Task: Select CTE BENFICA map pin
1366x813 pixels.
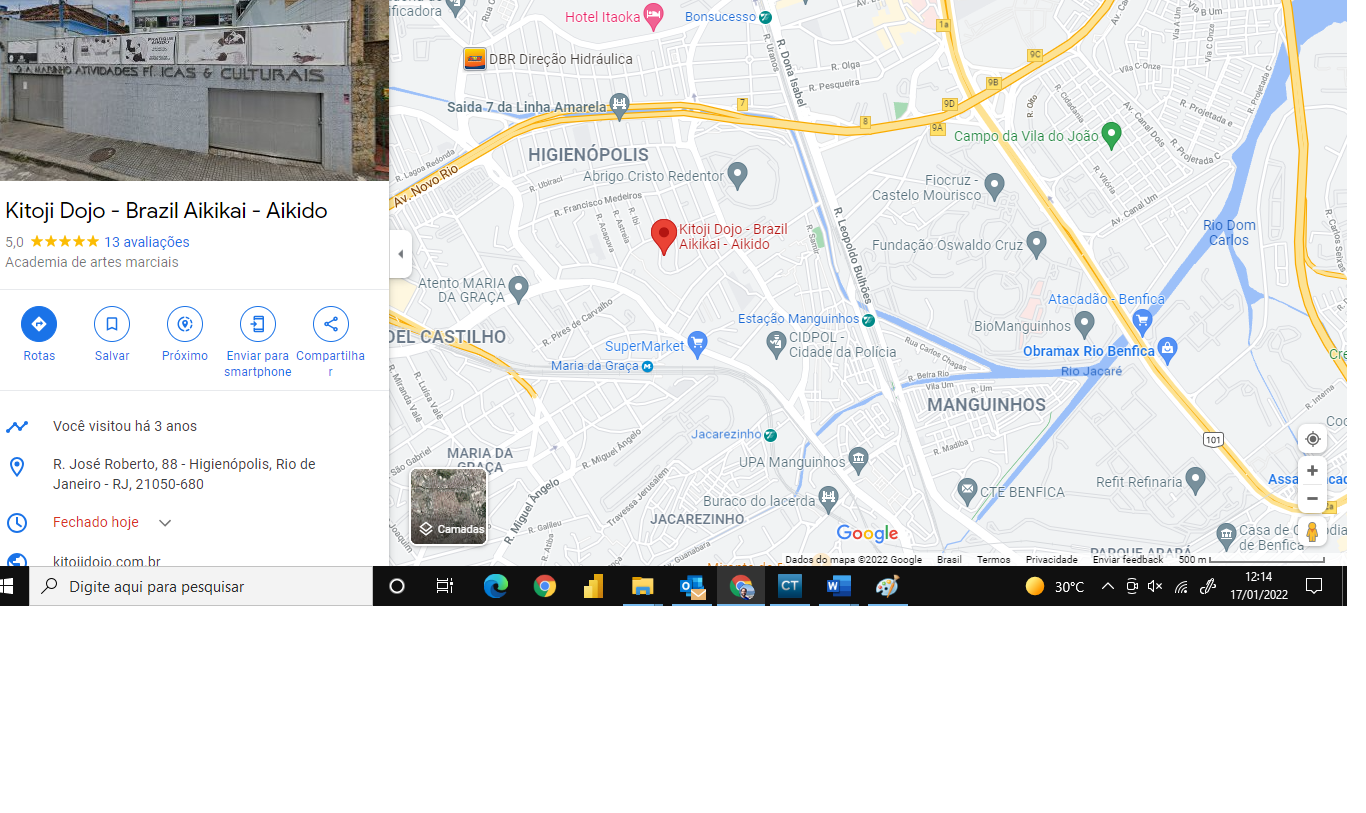Action: (966, 490)
